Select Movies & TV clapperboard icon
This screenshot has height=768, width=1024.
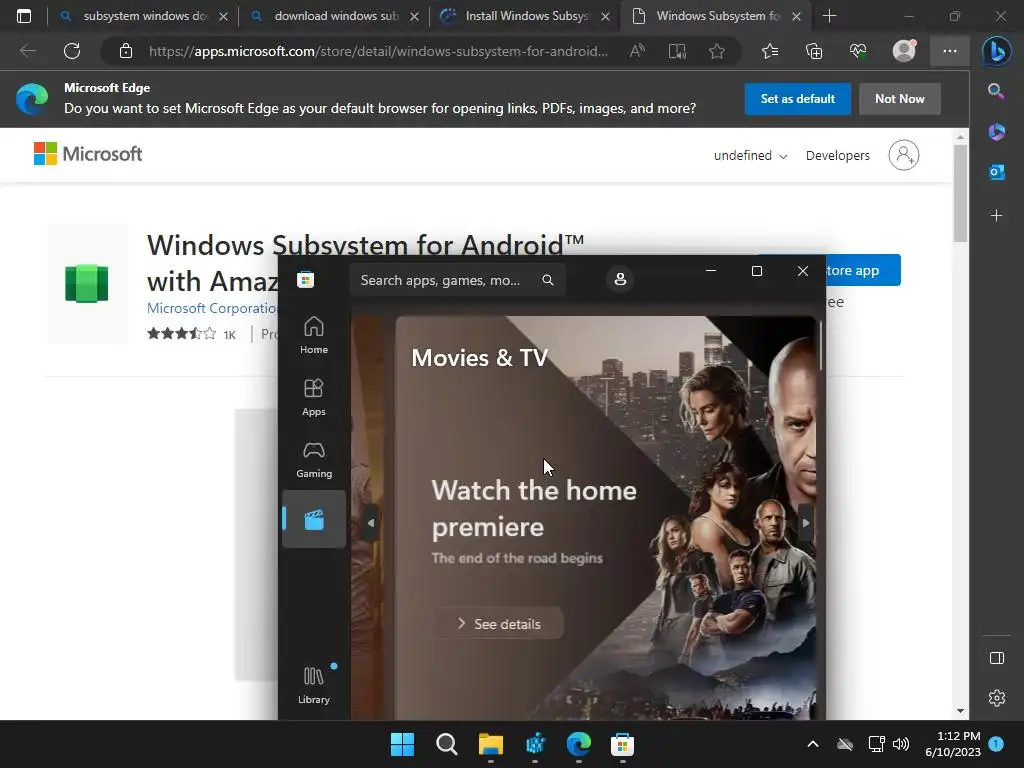pos(313,520)
